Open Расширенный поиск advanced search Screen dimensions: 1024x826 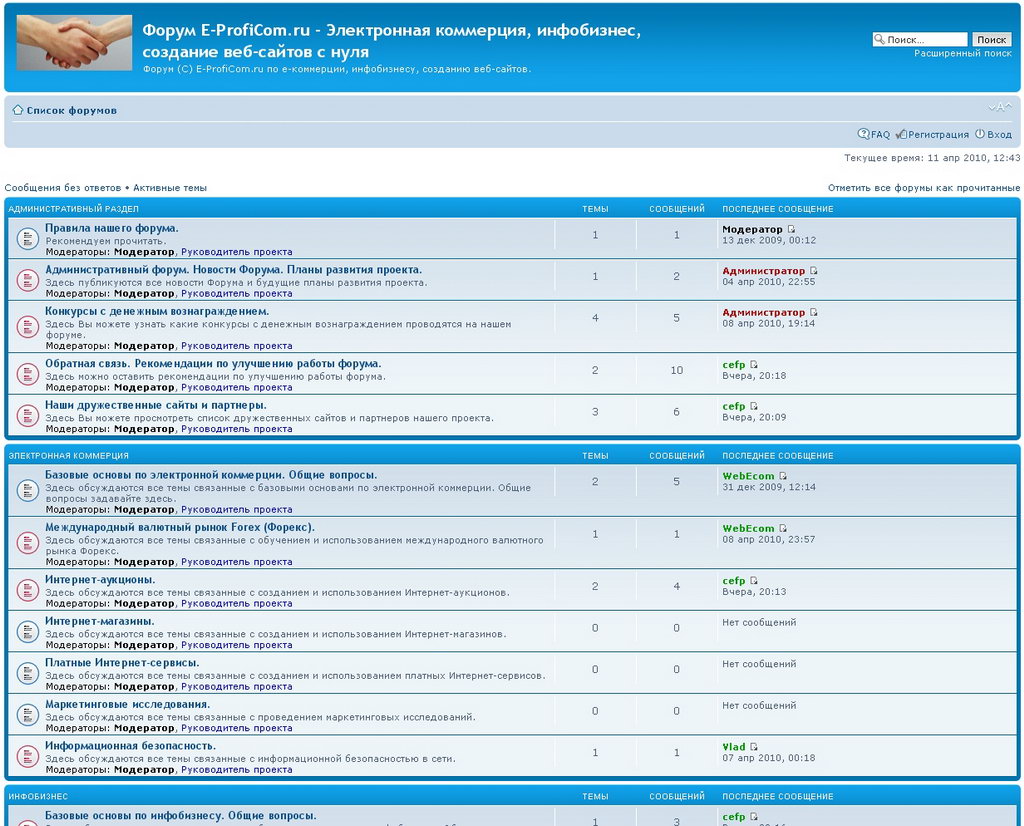pyautogui.click(x=962, y=54)
